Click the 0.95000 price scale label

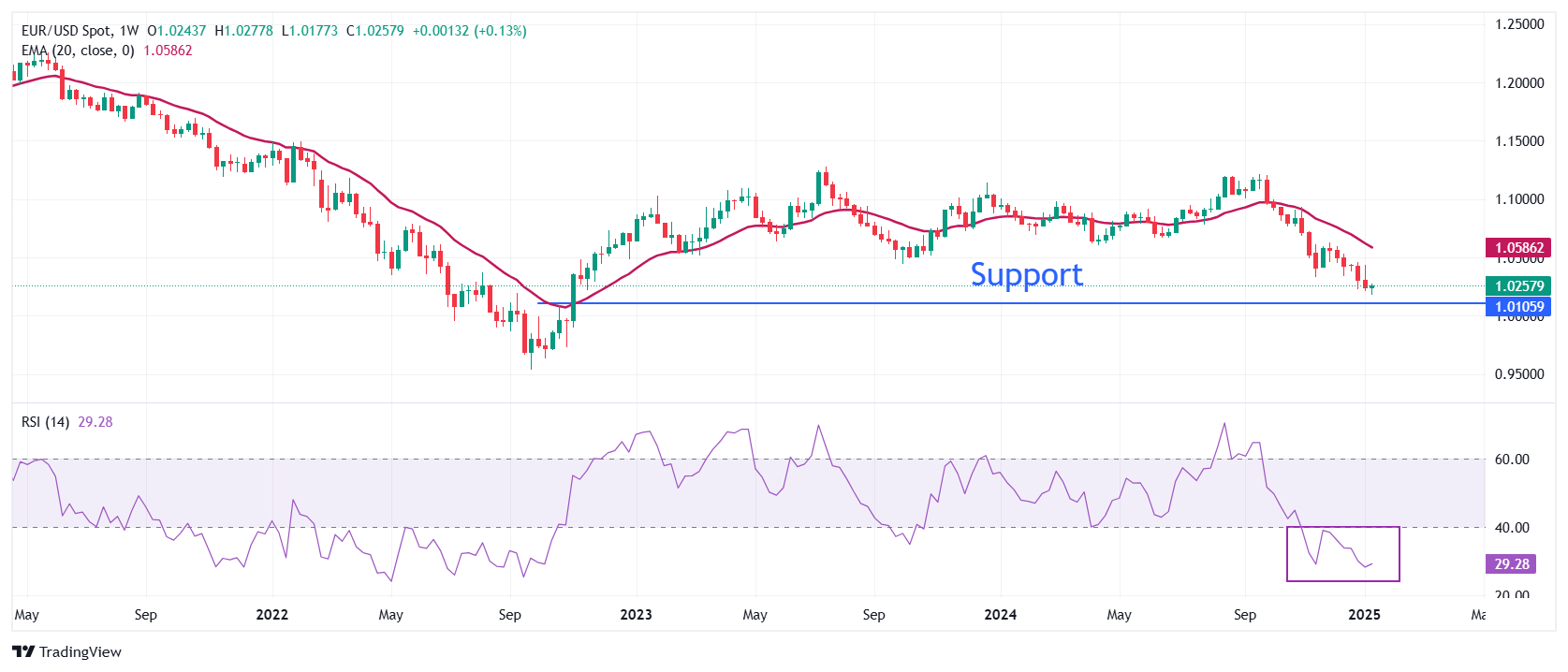(x=1518, y=374)
